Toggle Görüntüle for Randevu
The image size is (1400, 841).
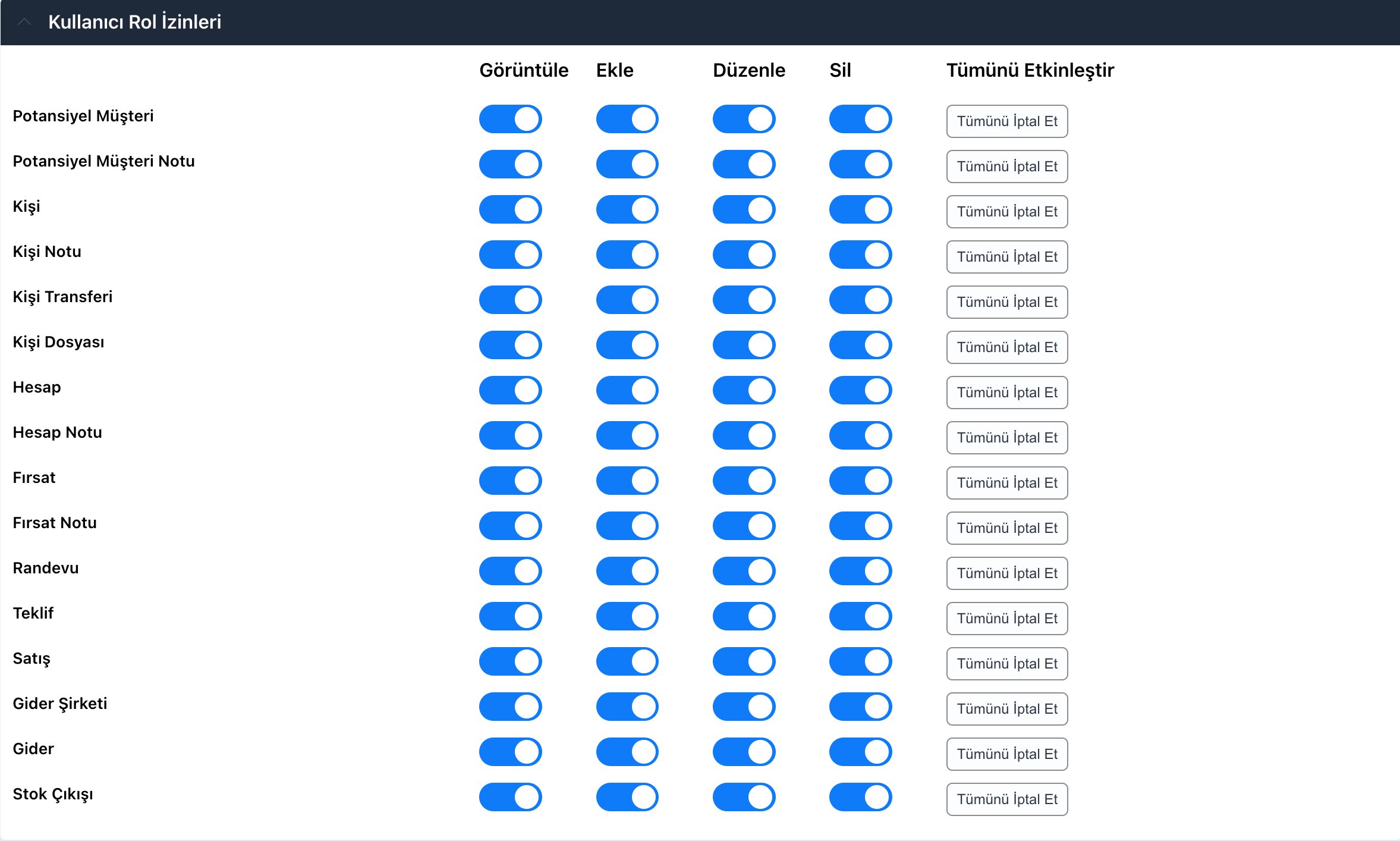(511, 571)
